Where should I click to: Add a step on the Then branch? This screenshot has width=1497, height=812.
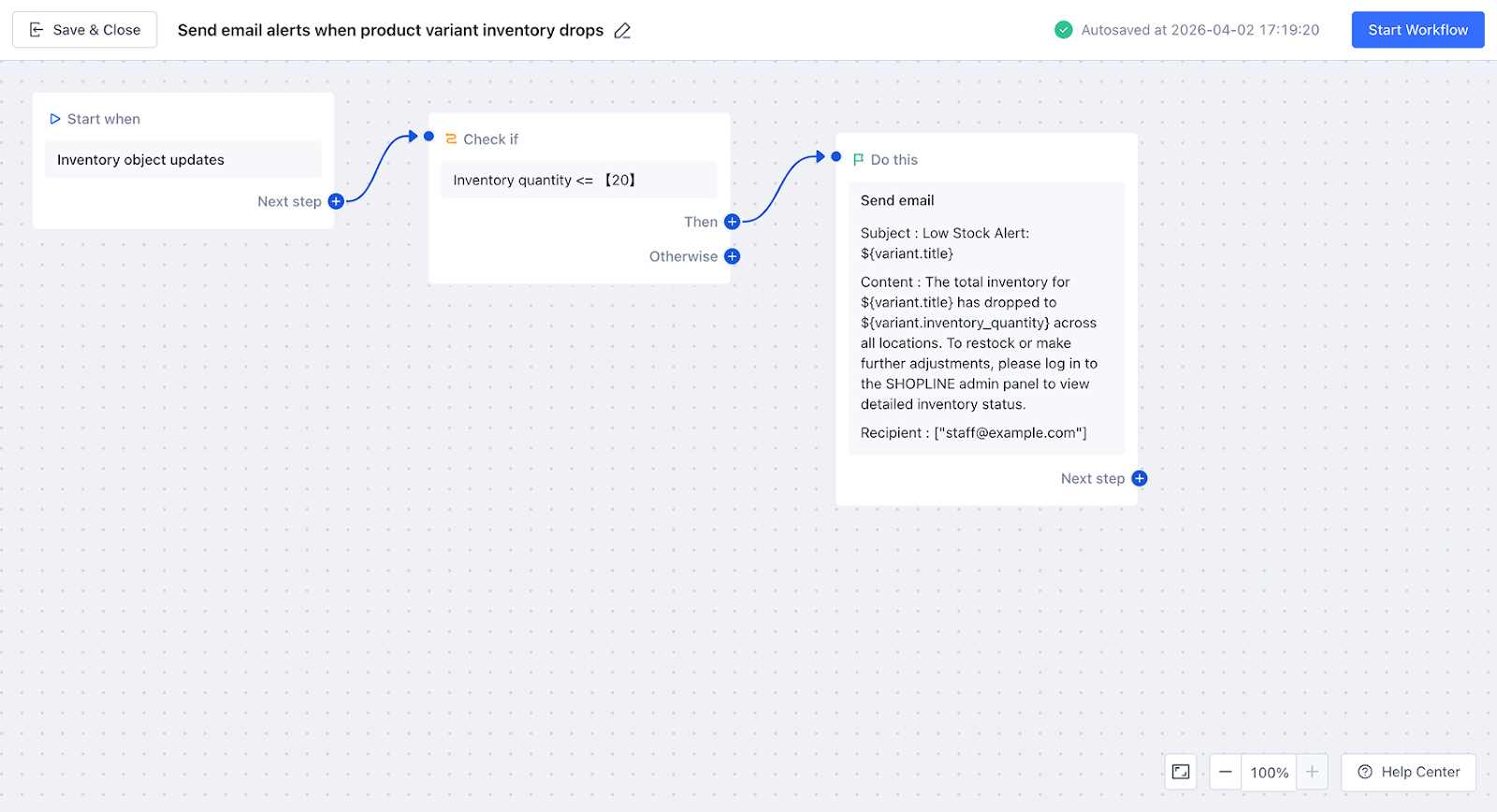pos(732,222)
